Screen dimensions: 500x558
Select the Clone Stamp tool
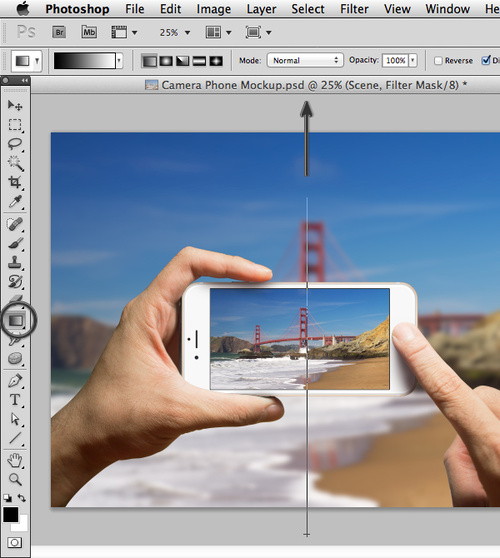click(x=15, y=263)
